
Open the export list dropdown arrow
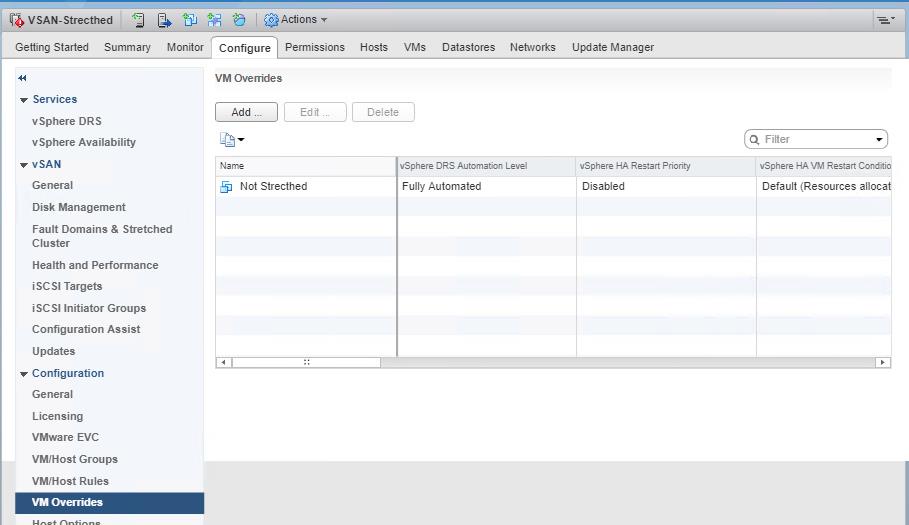click(x=241, y=140)
